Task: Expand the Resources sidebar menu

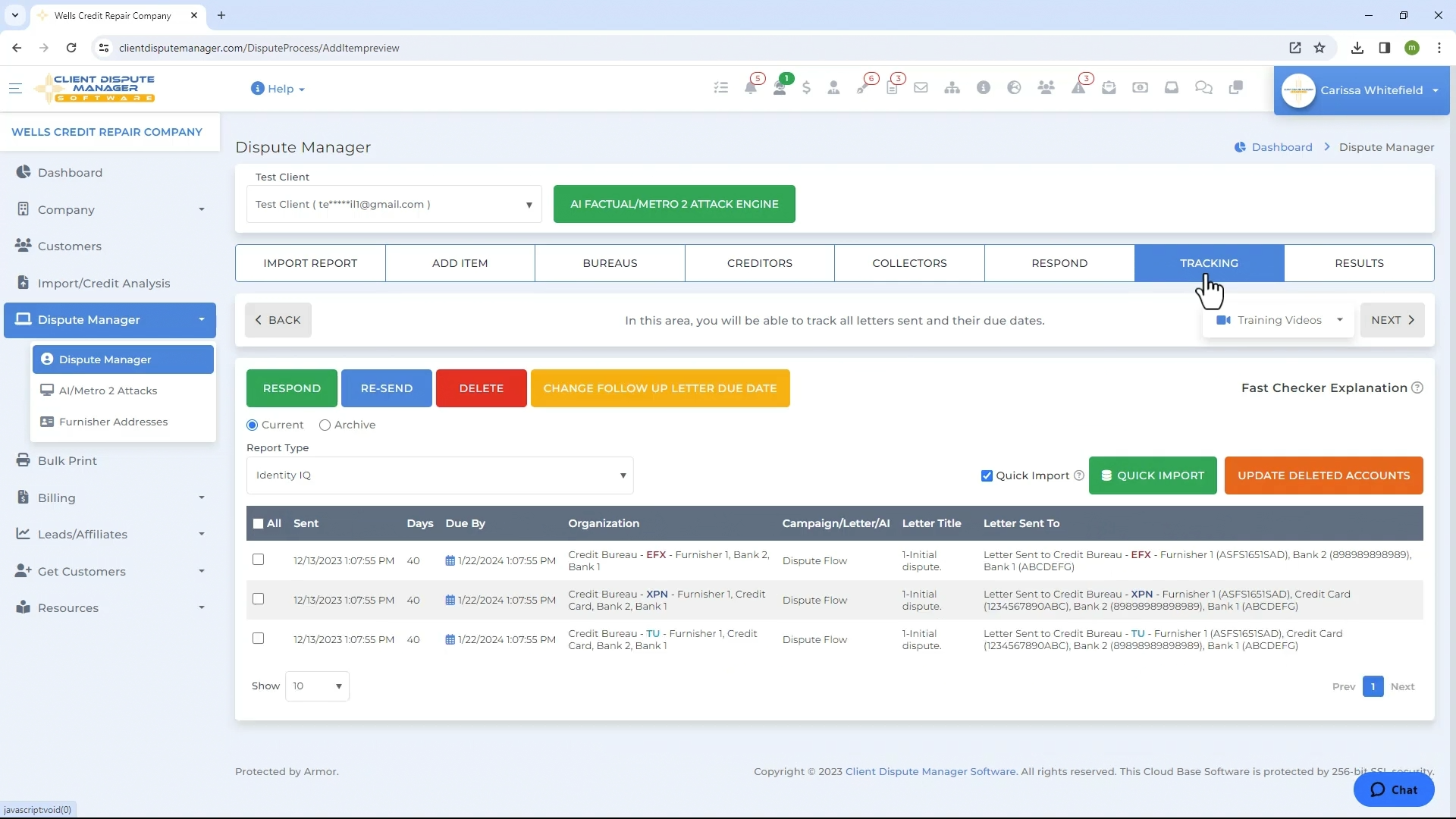Action: [110, 607]
